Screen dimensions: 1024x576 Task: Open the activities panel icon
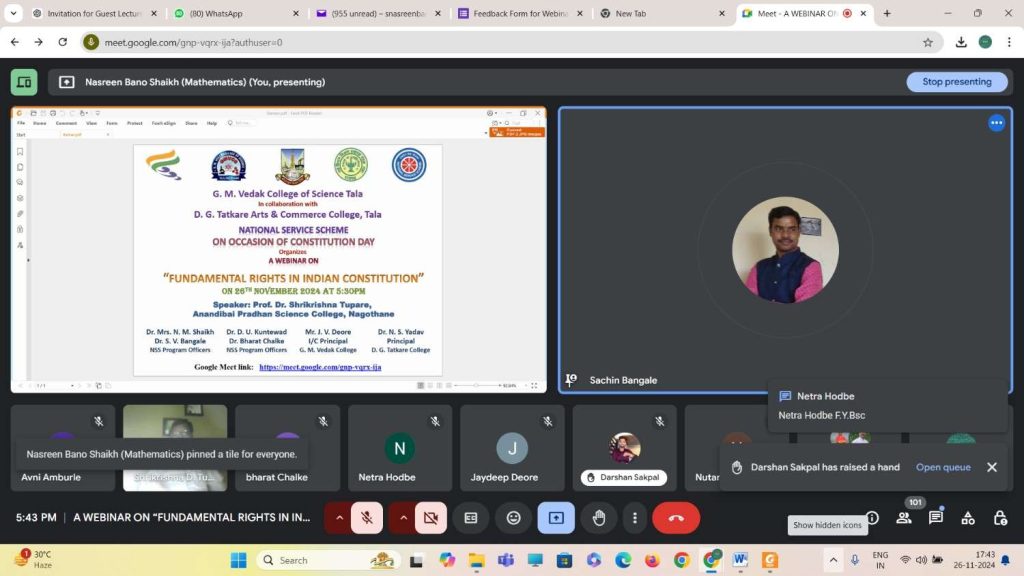[x=968, y=518]
